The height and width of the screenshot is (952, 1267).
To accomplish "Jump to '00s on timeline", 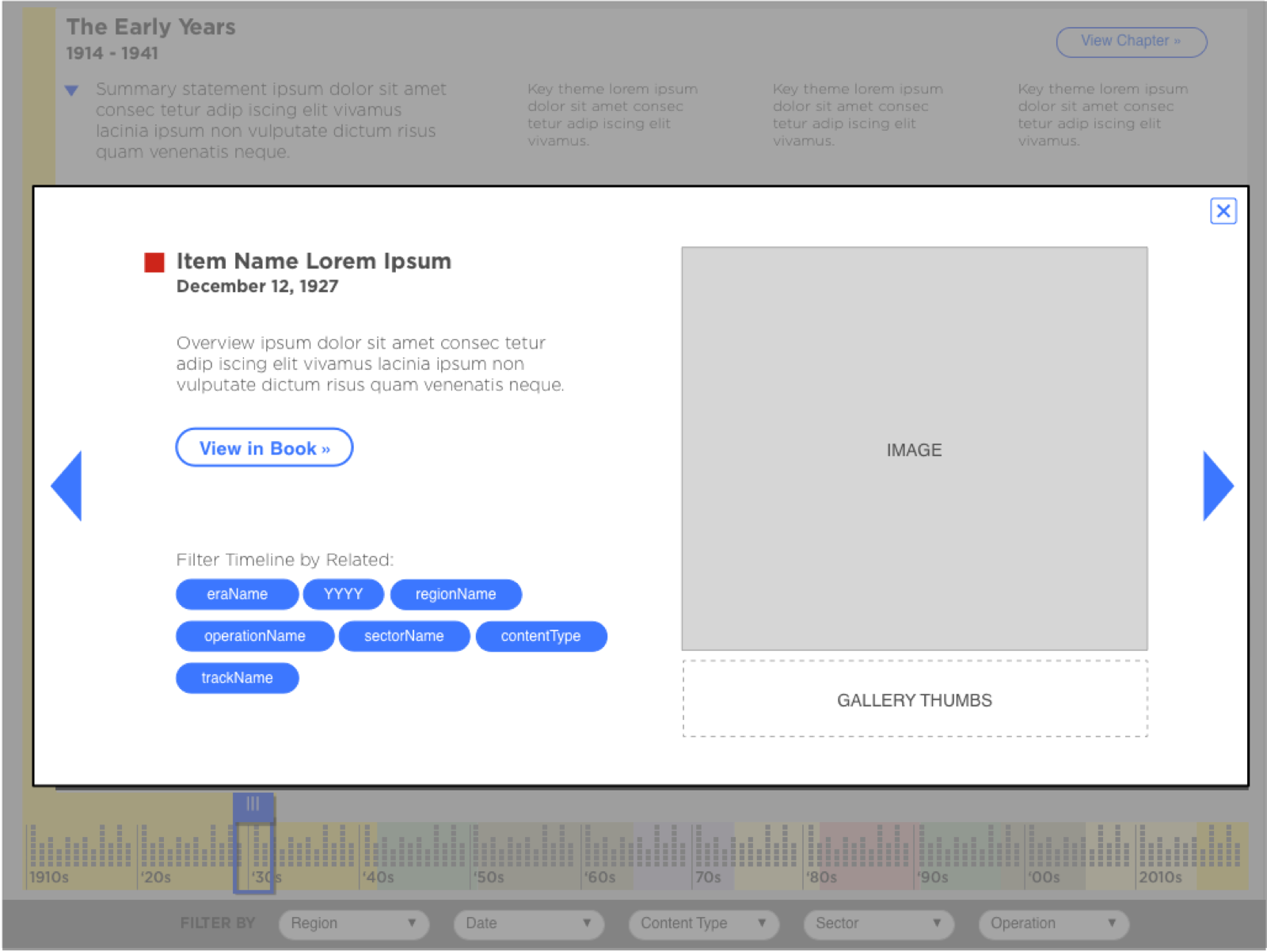I will [x=1044, y=878].
